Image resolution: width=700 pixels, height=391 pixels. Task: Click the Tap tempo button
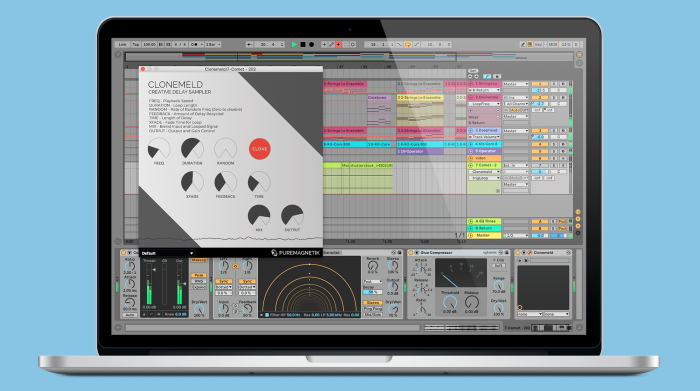pos(136,45)
